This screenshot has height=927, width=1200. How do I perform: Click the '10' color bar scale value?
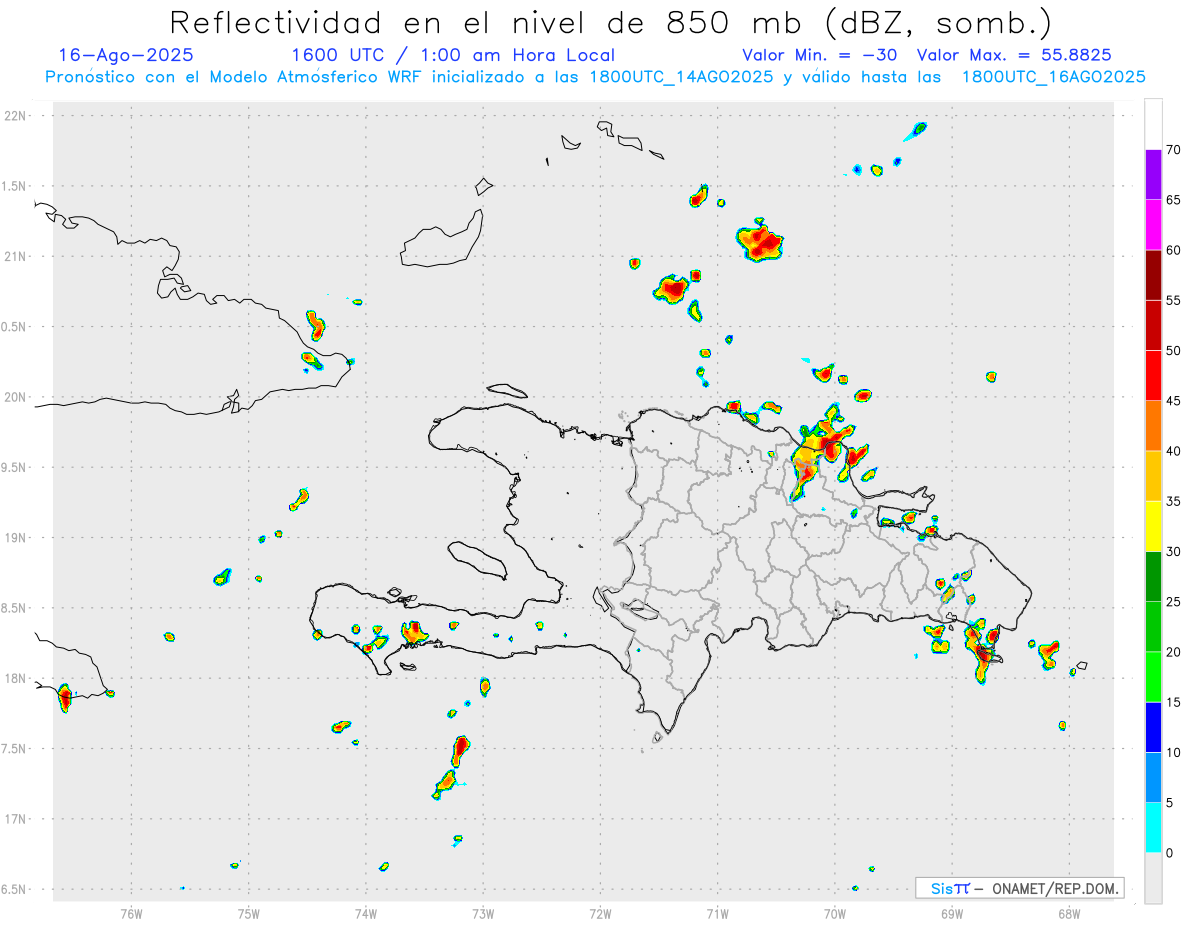[1174, 752]
